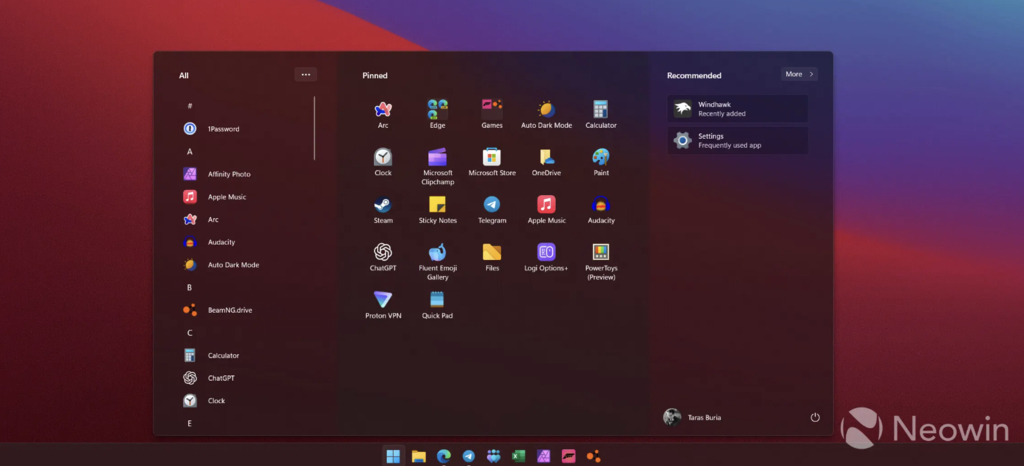The width and height of the screenshot is (1024, 466).
Task: Click the letter A group header
Action: [190, 151]
